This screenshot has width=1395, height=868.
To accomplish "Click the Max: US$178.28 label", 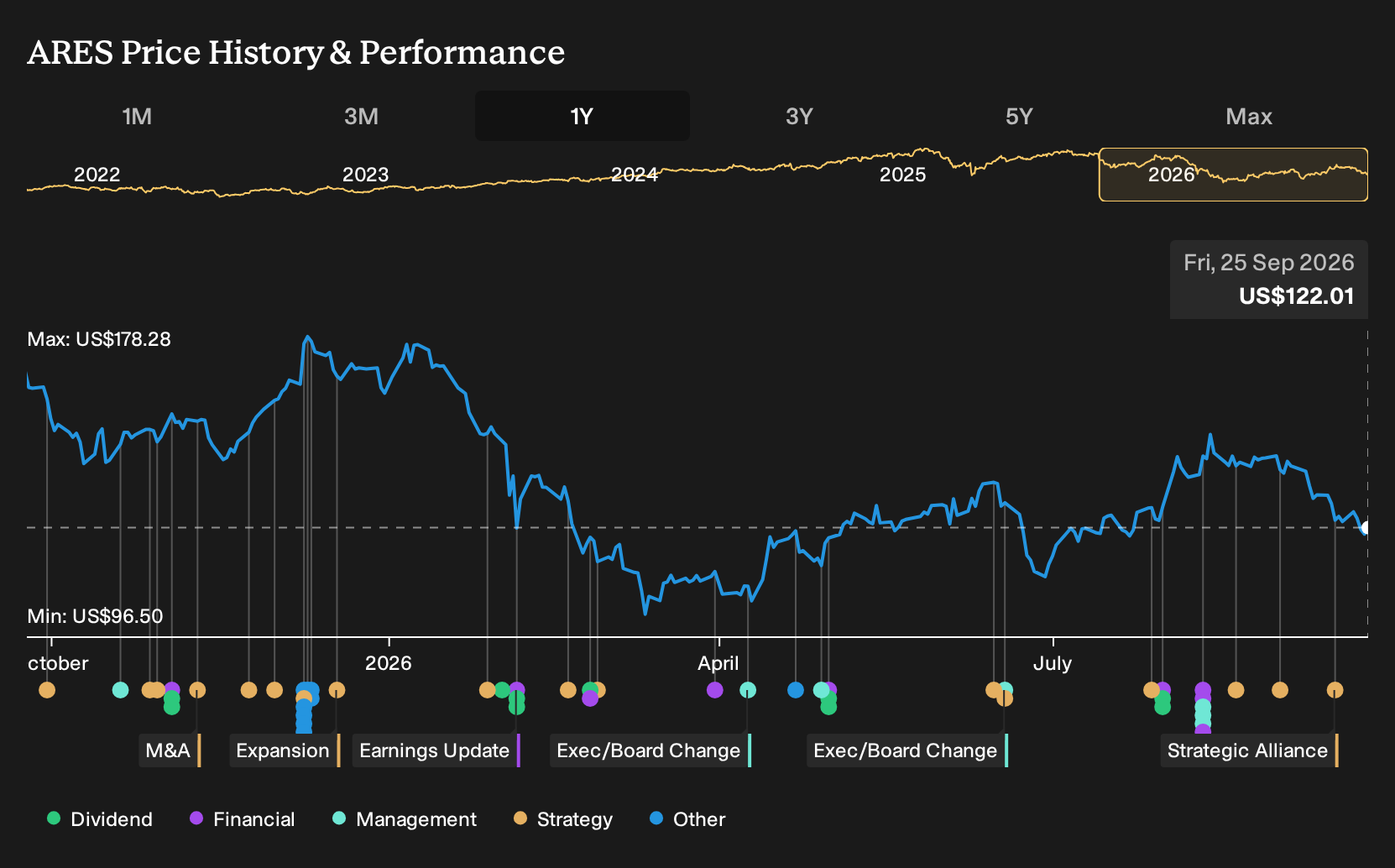I will (99, 339).
